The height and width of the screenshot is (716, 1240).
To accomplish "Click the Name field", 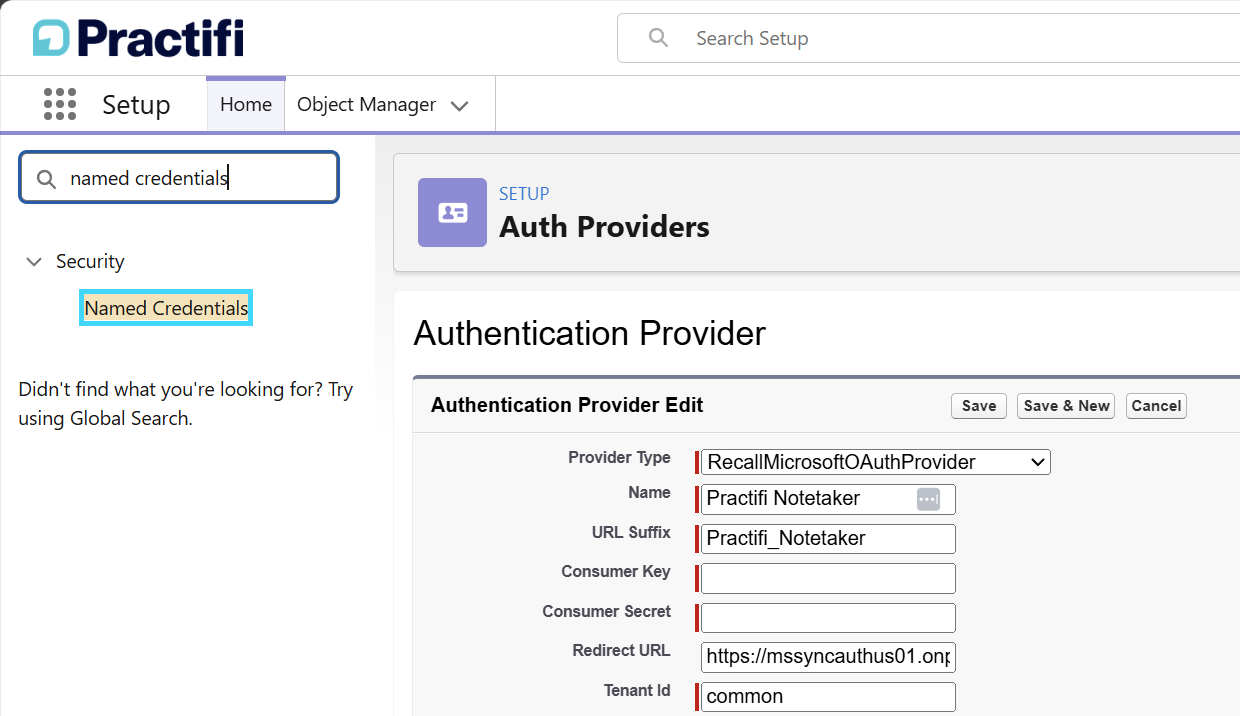I will 828,499.
